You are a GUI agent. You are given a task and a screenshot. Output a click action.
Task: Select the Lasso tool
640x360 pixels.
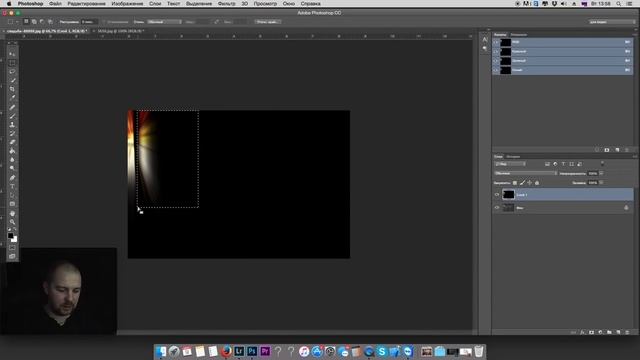click(x=12, y=72)
